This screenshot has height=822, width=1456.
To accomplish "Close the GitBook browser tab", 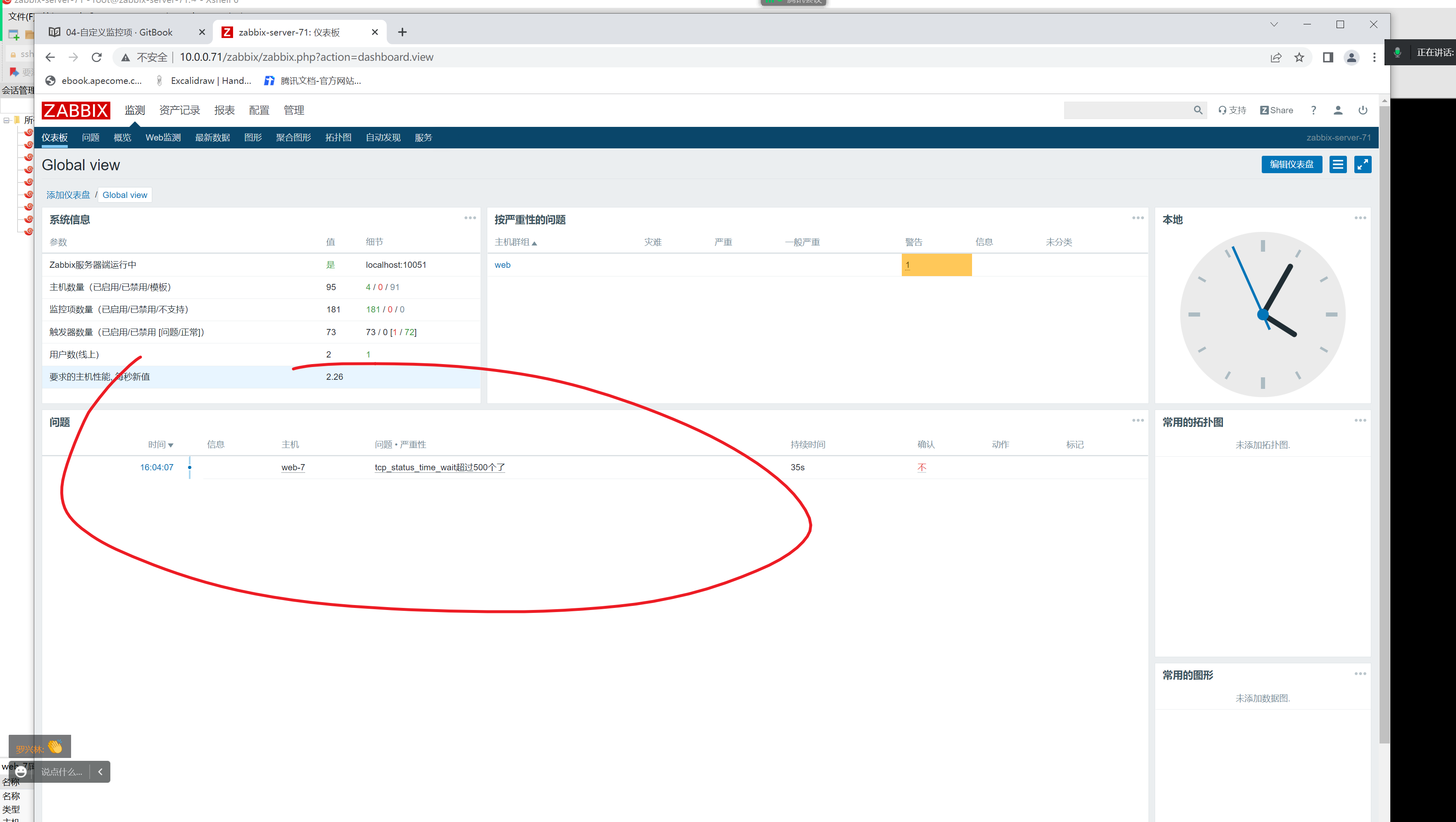I will tap(202, 32).
